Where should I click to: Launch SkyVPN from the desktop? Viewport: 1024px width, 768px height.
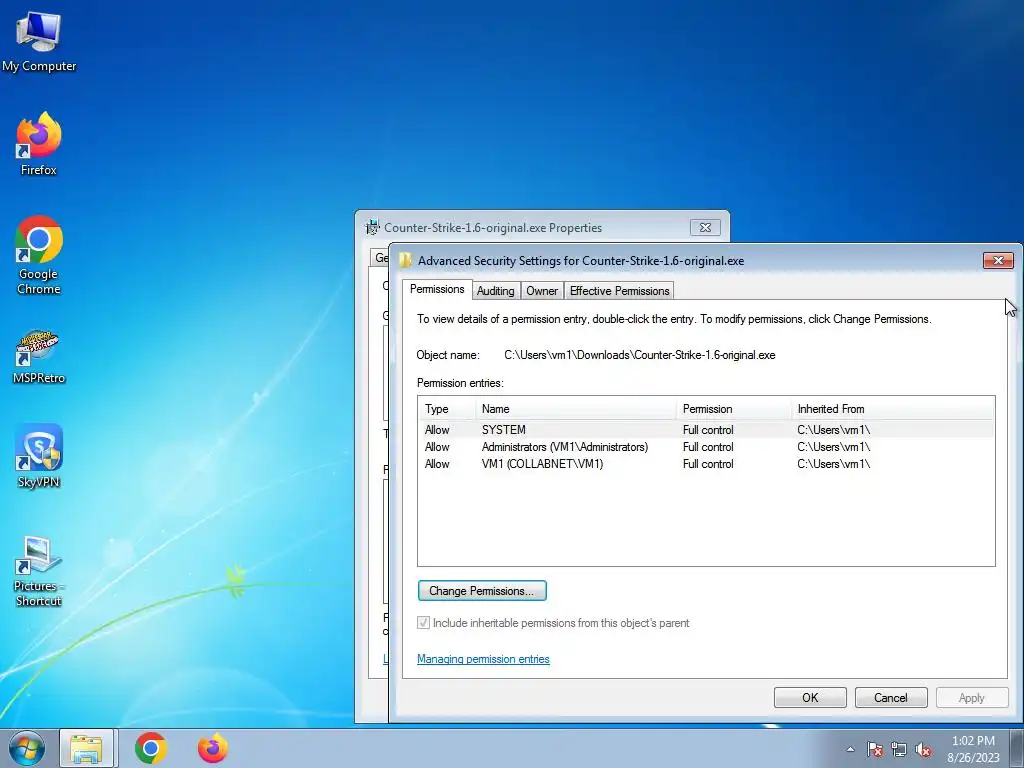pyautogui.click(x=39, y=456)
